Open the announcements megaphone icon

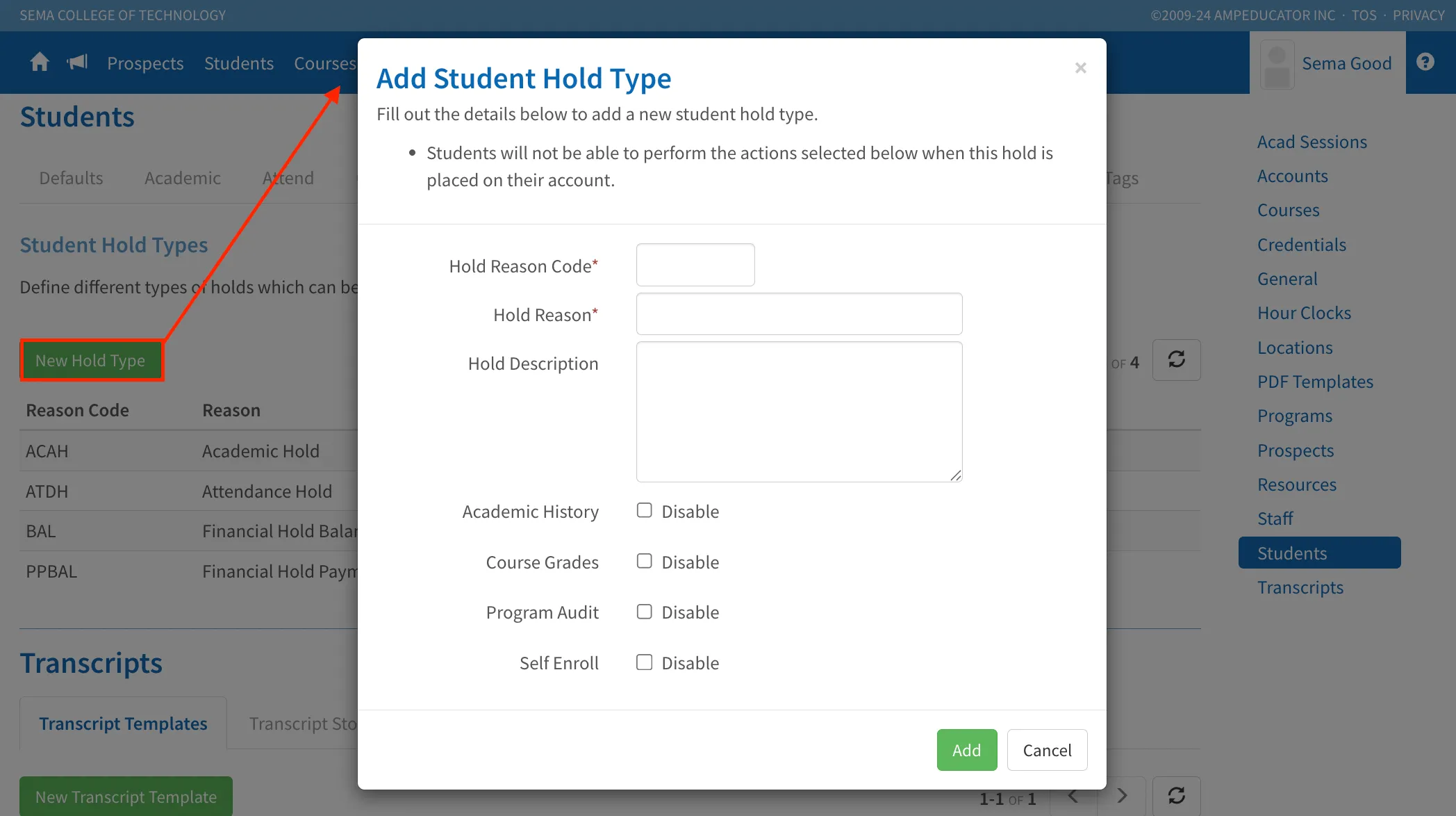77,63
